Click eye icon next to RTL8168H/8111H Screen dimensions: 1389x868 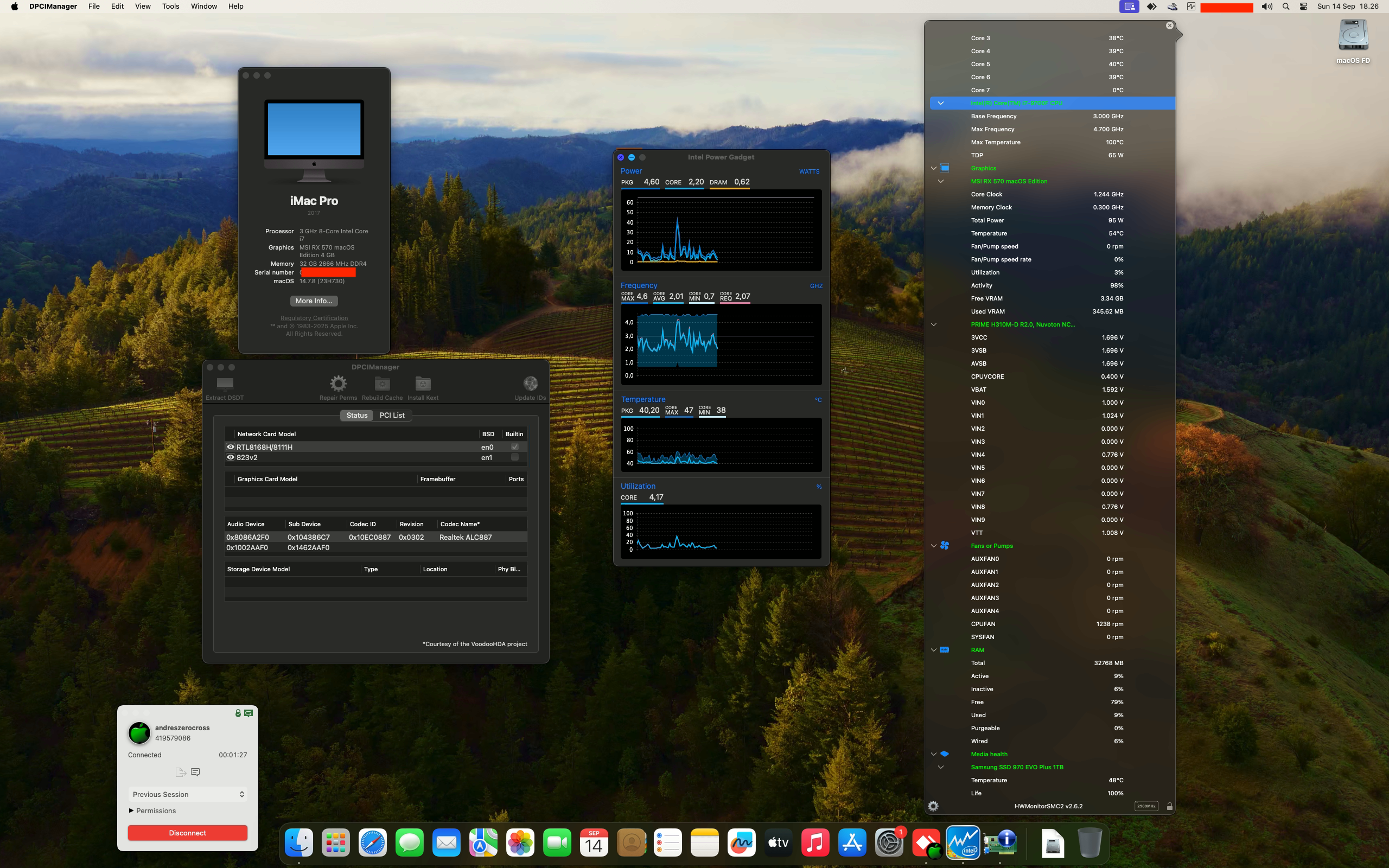[230, 446]
